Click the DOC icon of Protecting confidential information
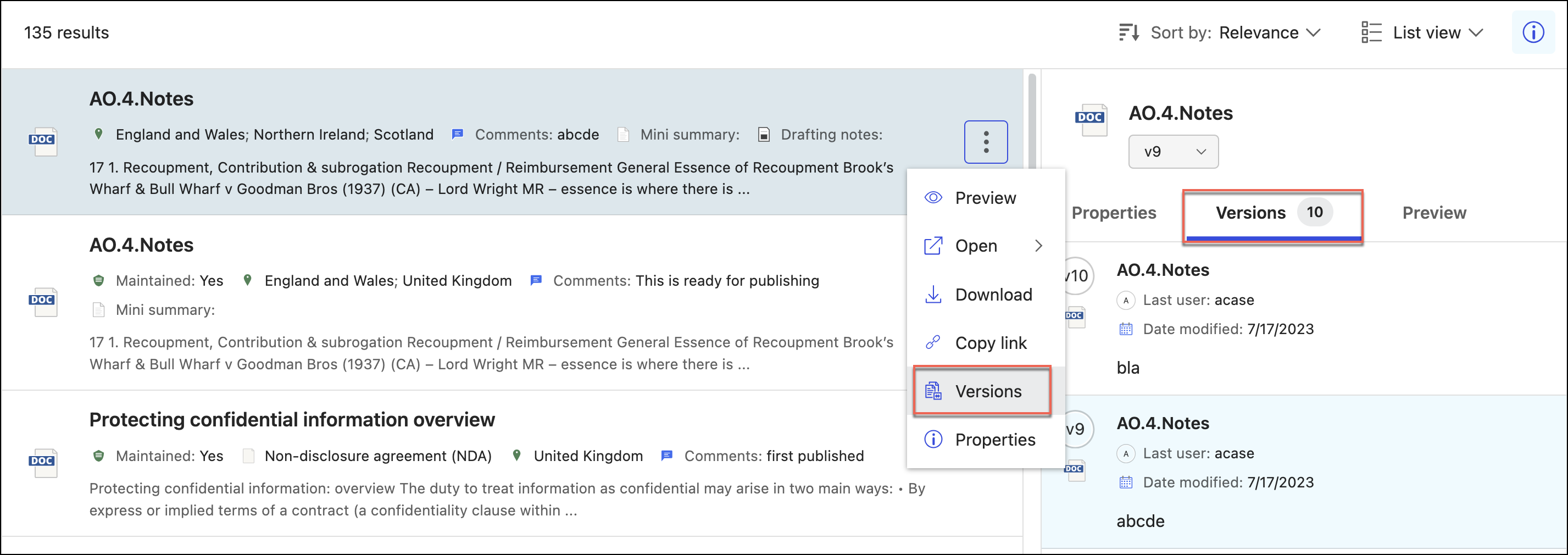Image resolution: width=1568 pixels, height=555 pixels. pos(43,463)
